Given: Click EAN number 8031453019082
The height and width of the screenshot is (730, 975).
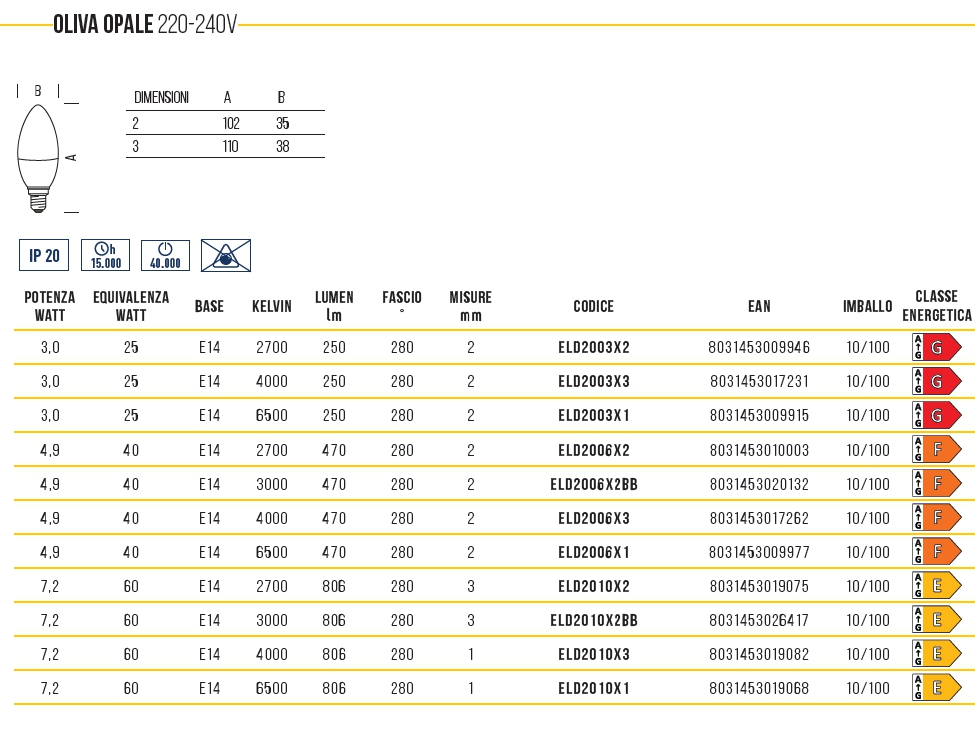Looking at the screenshot, I should click(759, 654).
